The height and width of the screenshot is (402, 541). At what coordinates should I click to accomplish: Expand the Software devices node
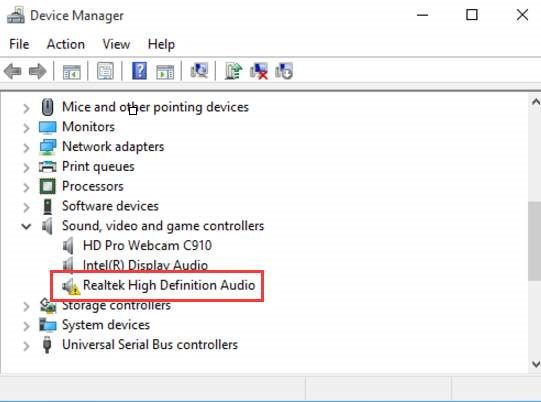(x=26, y=207)
